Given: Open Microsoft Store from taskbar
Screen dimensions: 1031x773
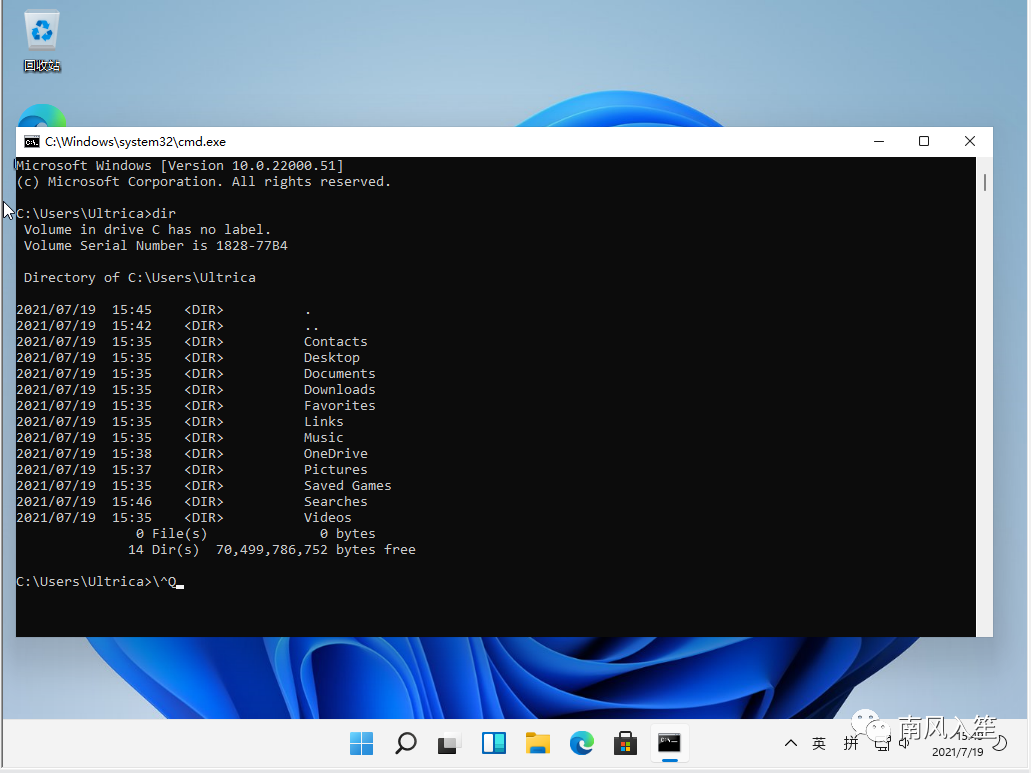Looking at the screenshot, I should pos(625,743).
